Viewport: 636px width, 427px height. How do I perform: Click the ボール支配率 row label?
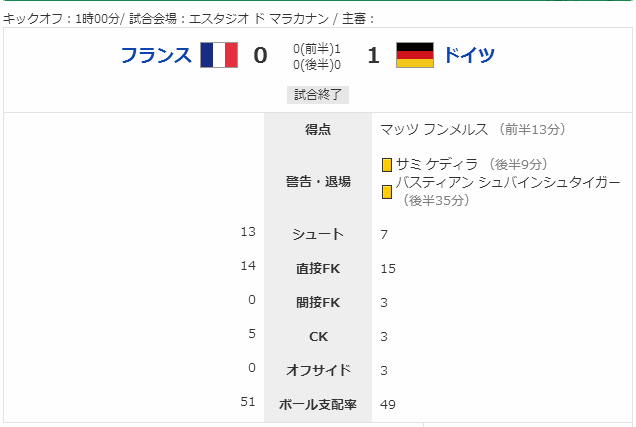pyautogui.click(x=318, y=404)
